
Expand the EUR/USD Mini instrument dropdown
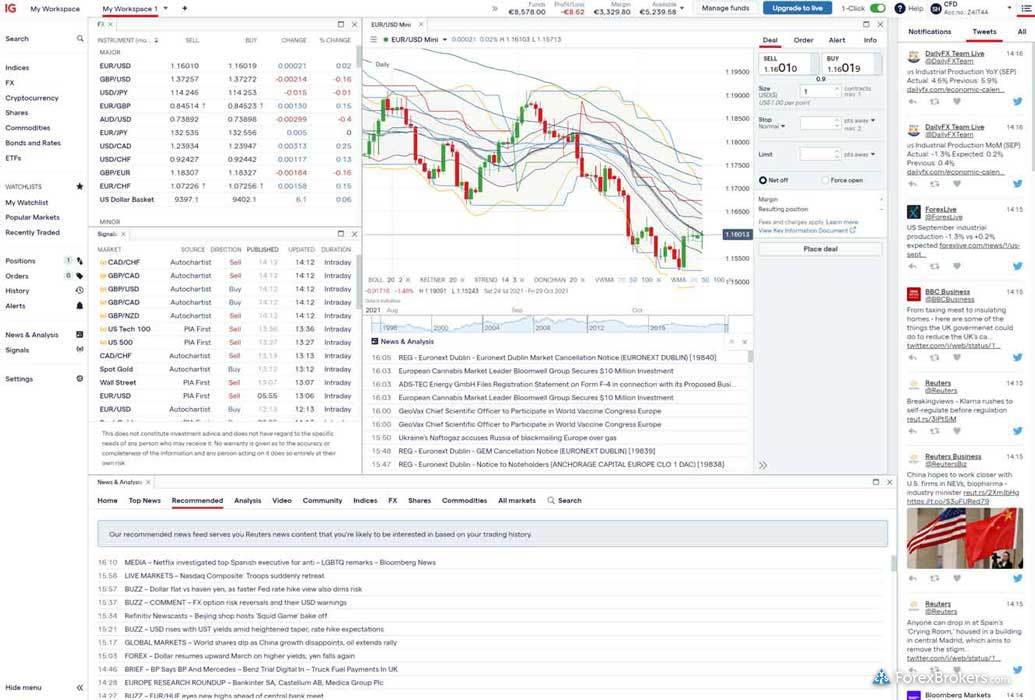[x=443, y=40]
